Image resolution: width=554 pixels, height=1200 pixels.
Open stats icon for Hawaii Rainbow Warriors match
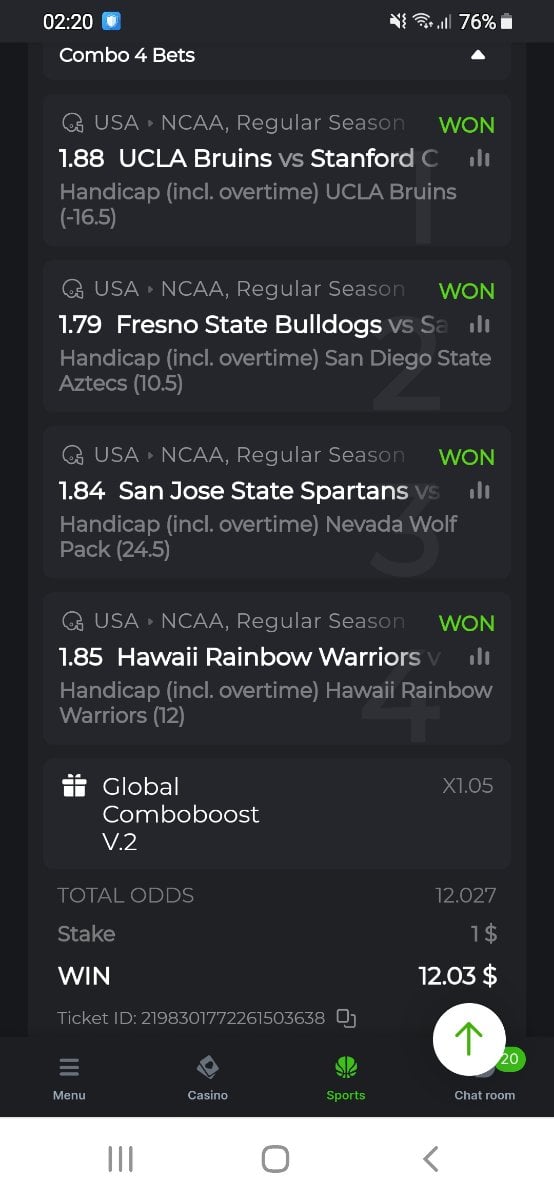(480, 656)
